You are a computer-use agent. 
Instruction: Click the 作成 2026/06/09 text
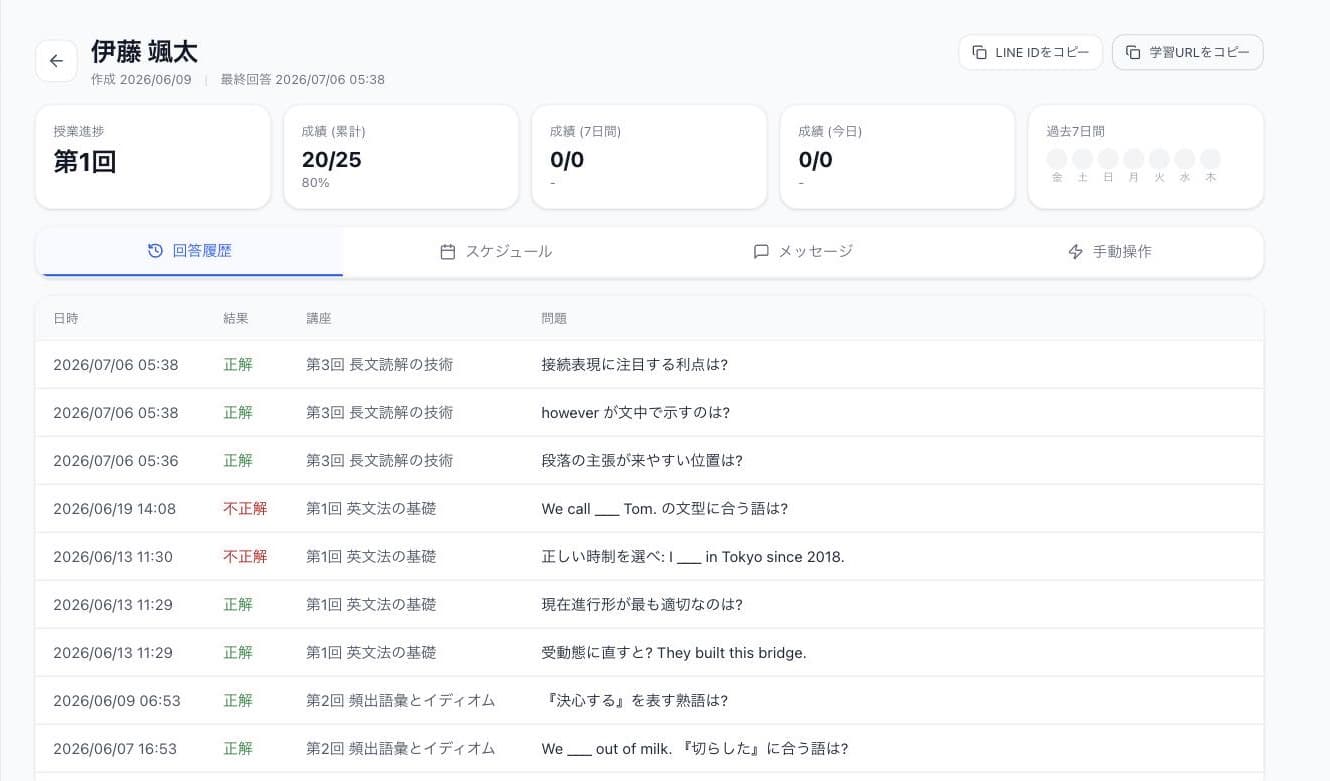141,80
